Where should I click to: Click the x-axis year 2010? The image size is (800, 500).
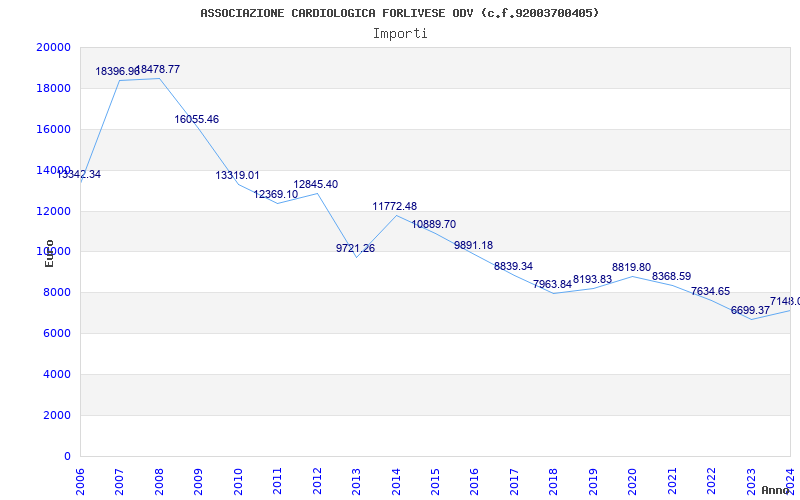[238, 481]
